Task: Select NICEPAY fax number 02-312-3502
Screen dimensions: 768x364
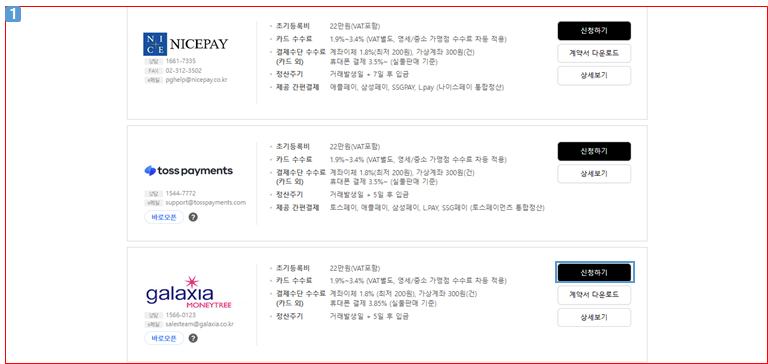Action: pos(183,71)
